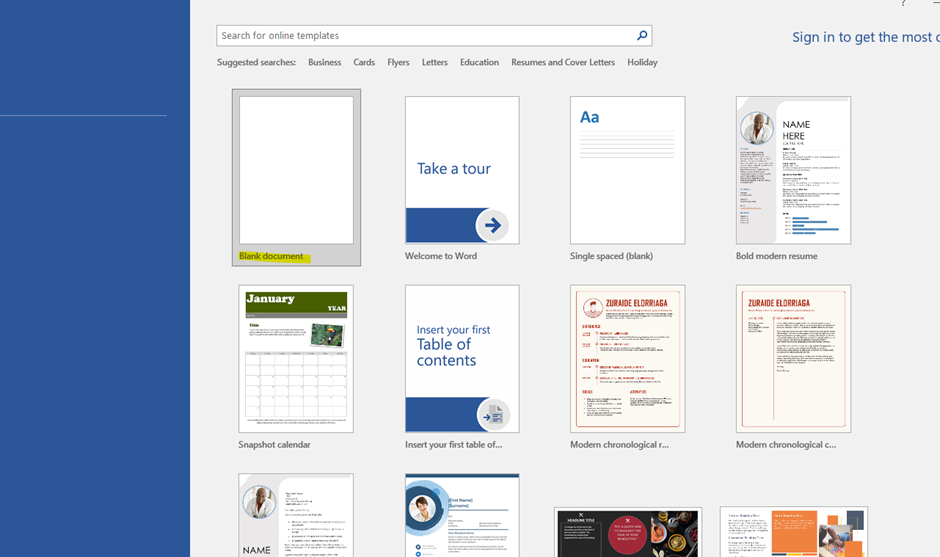Screen dimensions: 940x557
Task: Click the Cards suggested search
Action: pyautogui.click(x=364, y=62)
